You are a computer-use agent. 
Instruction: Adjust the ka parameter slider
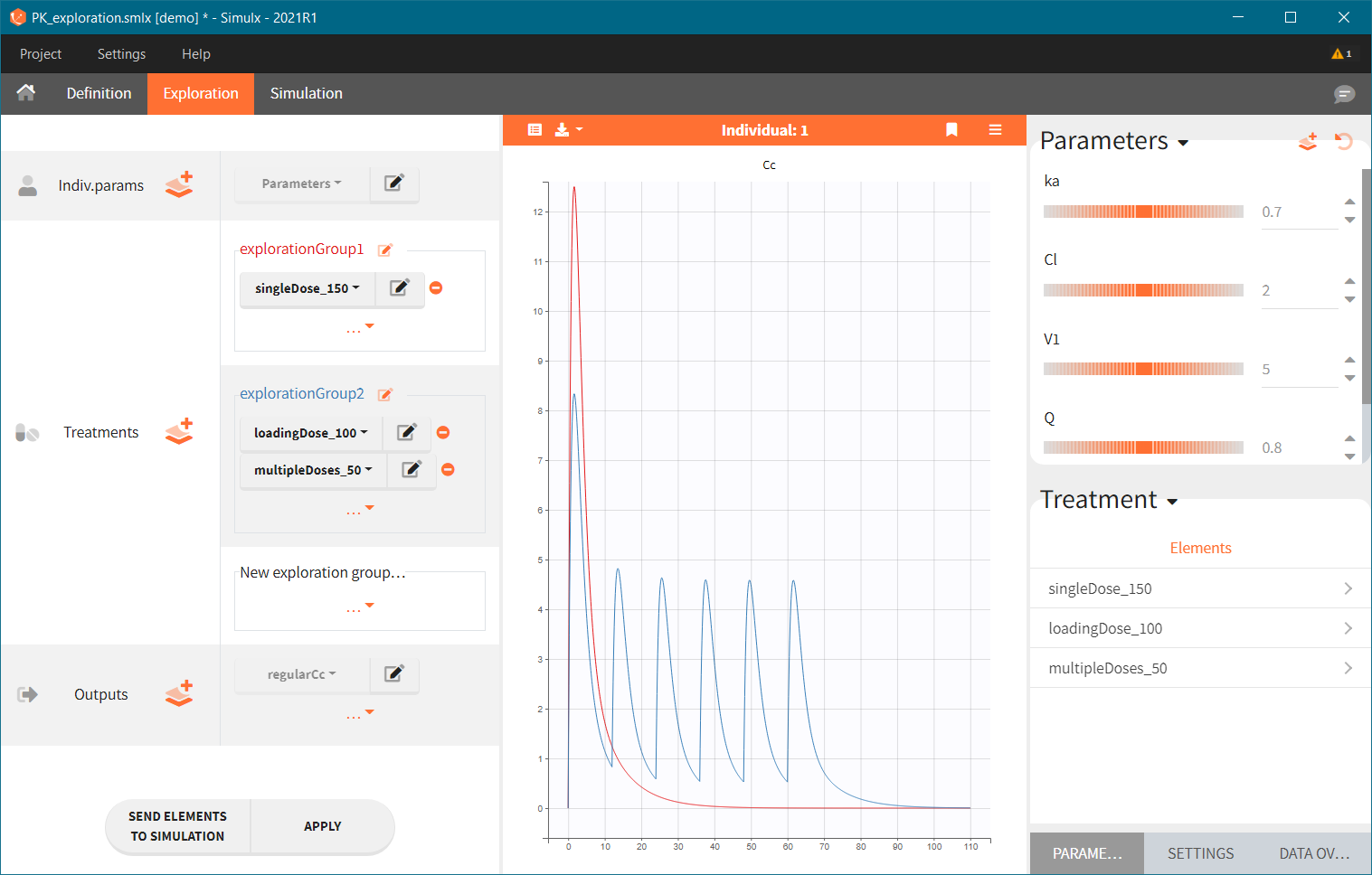tap(1143, 212)
